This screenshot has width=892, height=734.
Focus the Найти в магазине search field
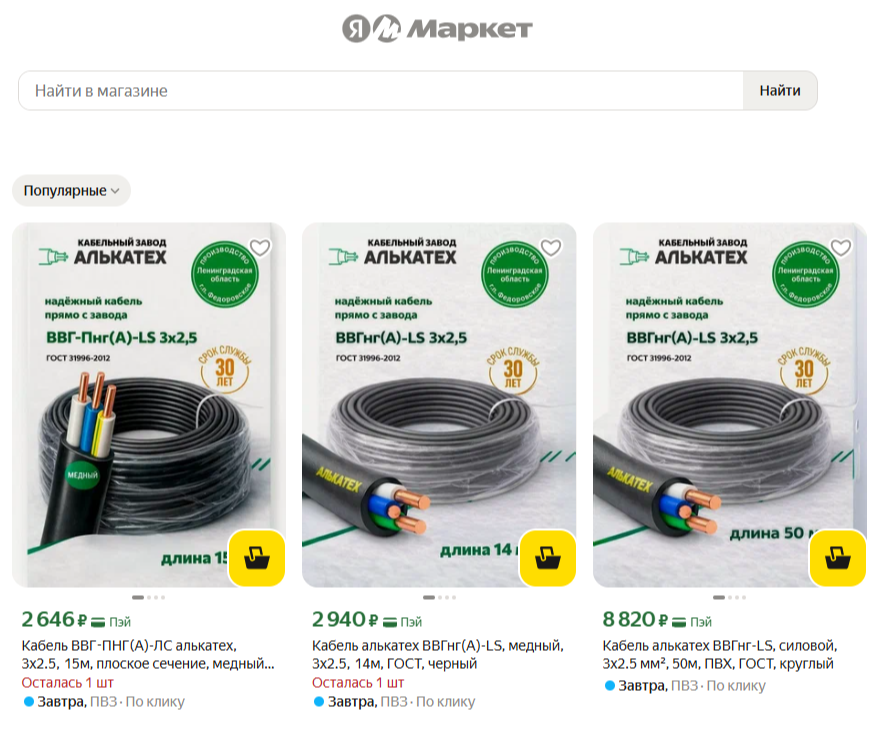click(381, 90)
